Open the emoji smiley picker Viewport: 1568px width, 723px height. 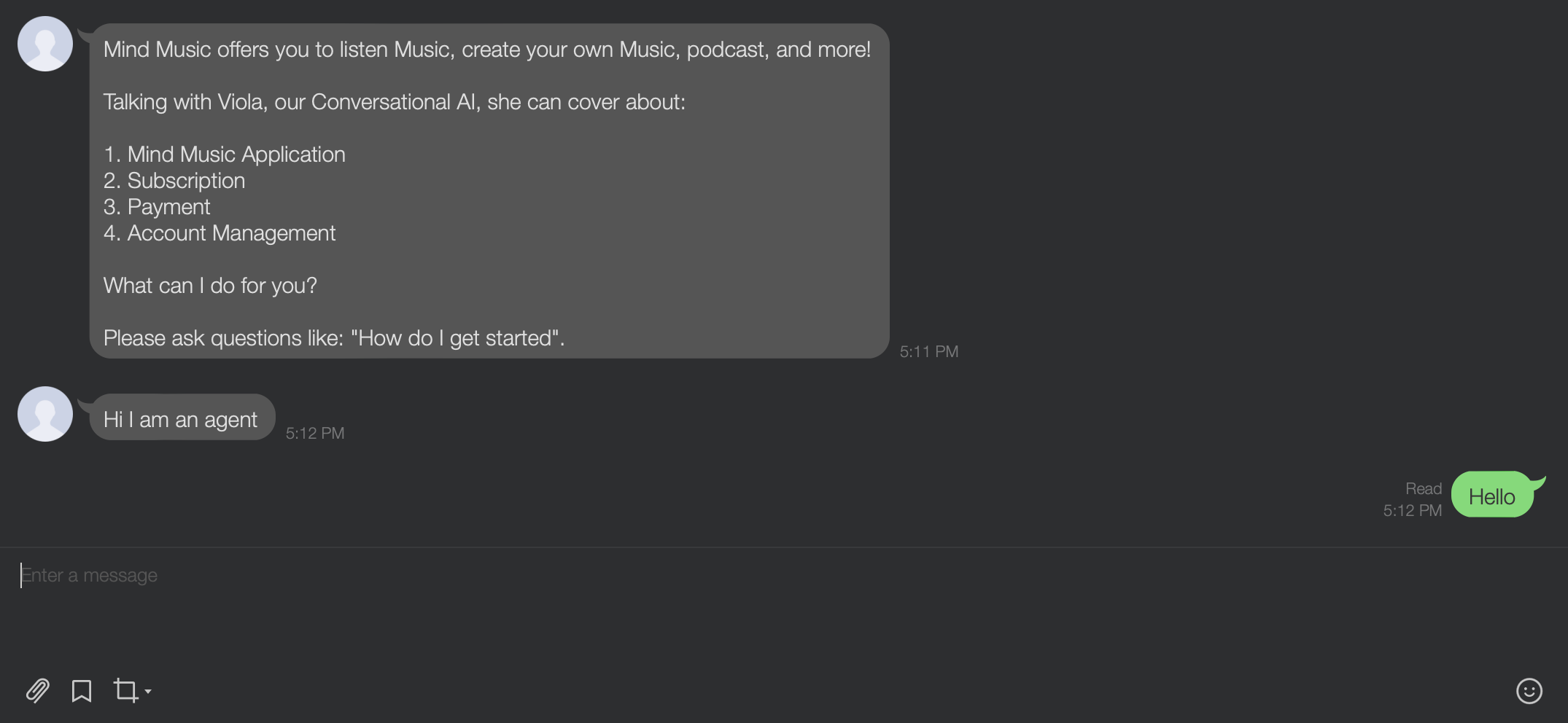tap(1529, 690)
